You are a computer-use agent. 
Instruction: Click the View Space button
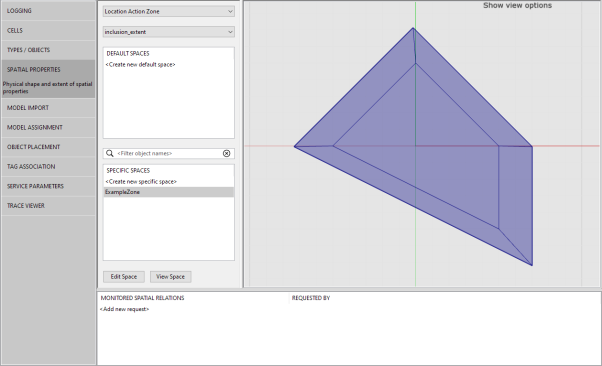click(x=170, y=277)
